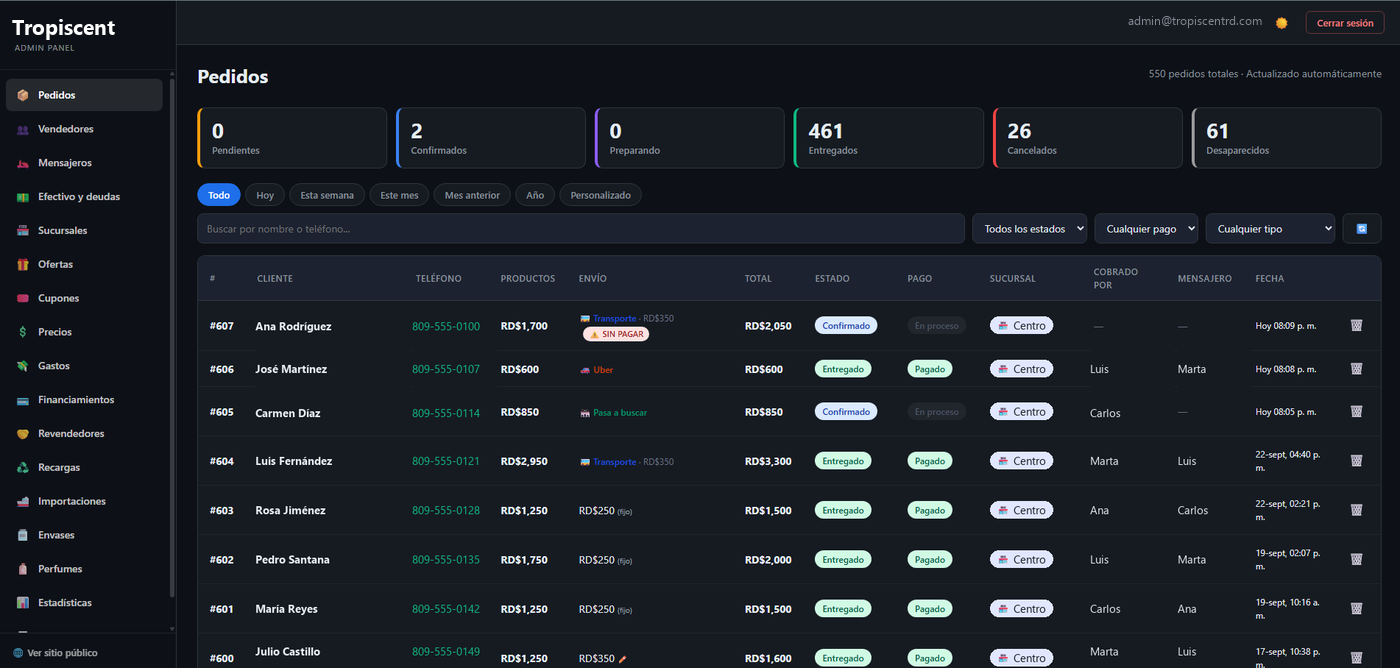Screen dimensions: 1400x668
Task: Filter orders by 'Hoy'
Action: (265, 195)
